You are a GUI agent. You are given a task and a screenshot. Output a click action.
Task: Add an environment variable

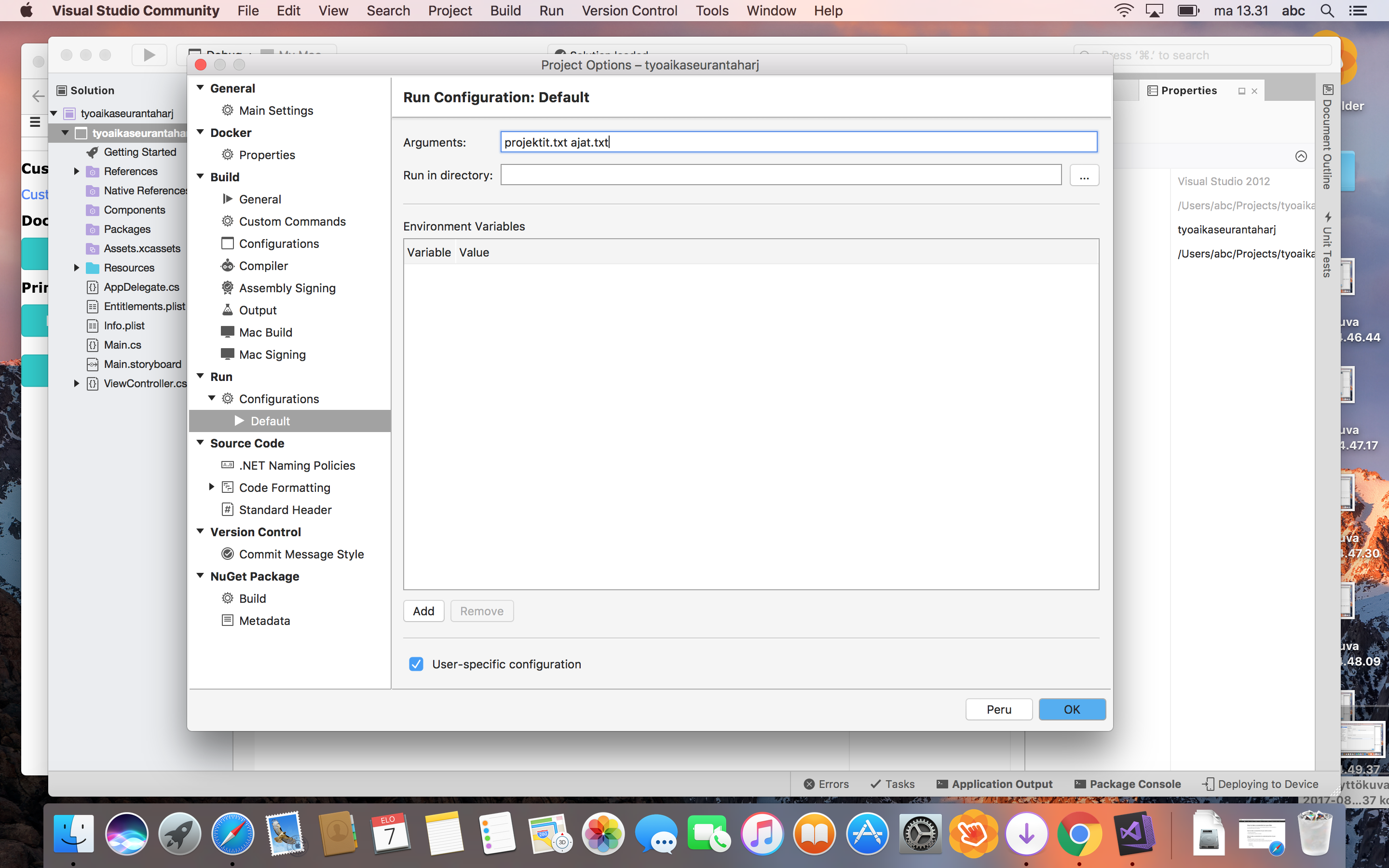coord(423,611)
